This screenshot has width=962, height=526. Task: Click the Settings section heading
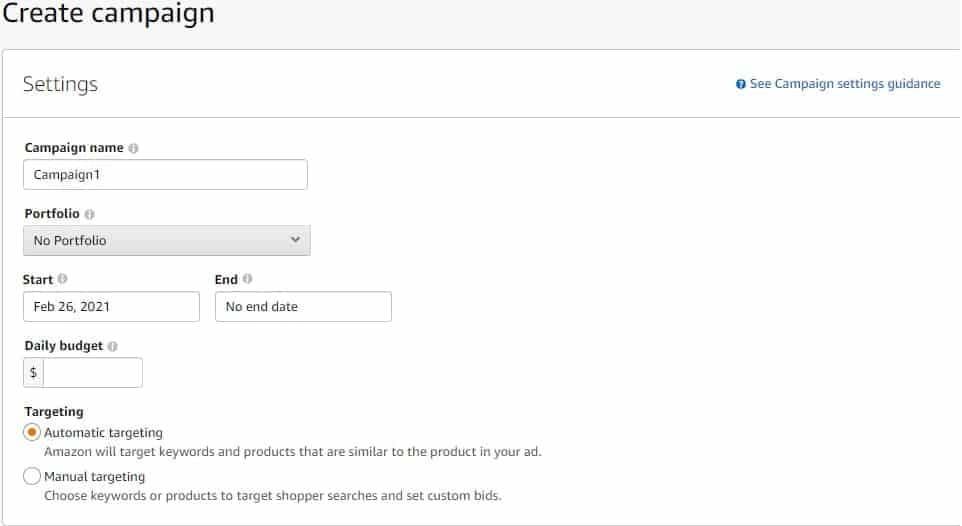coord(60,84)
